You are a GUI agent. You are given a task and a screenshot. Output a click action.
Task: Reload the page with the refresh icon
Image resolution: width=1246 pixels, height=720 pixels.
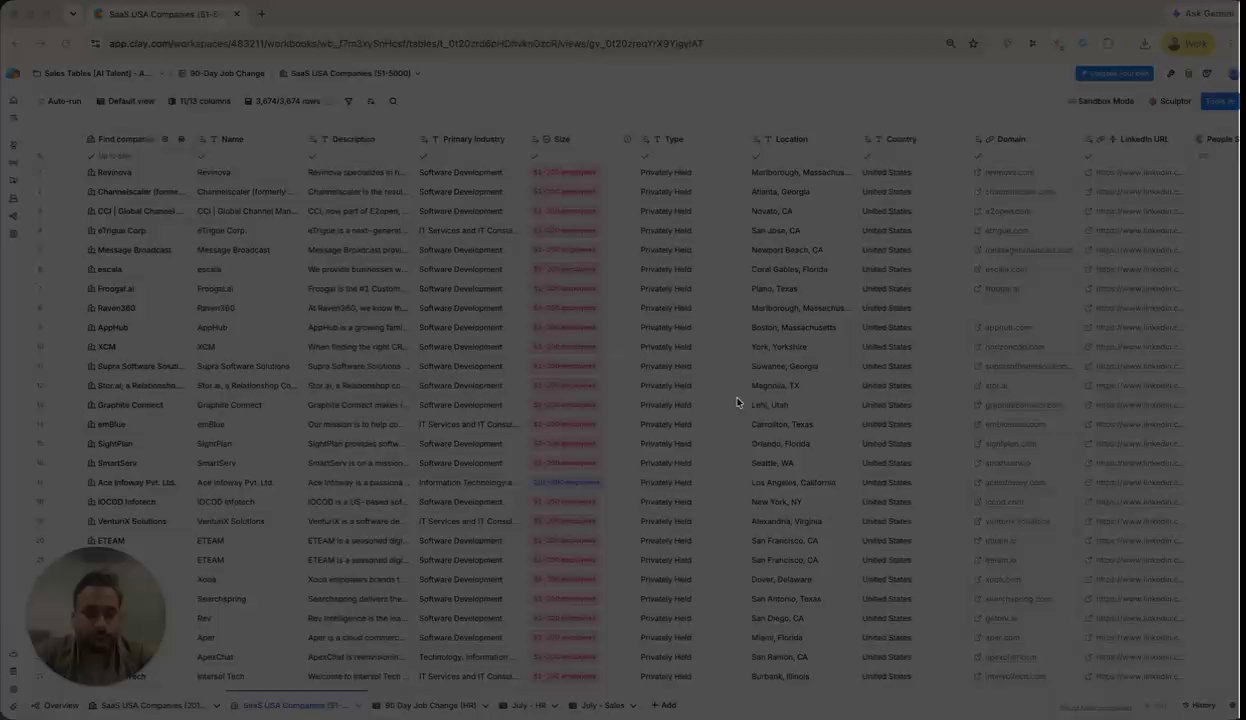point(66,44)
